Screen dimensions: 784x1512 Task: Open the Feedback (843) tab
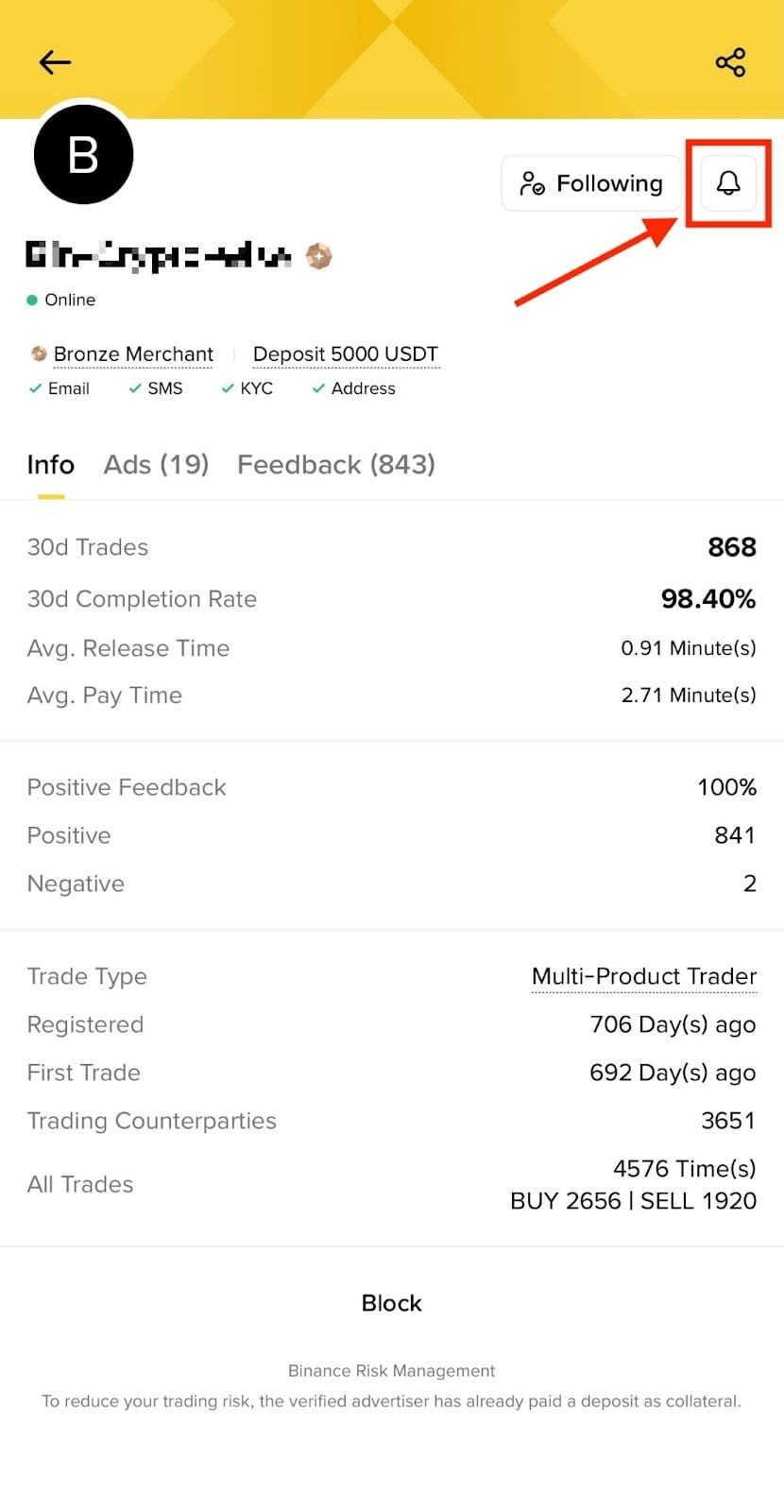pyautogui.click(x=336, y=465)
